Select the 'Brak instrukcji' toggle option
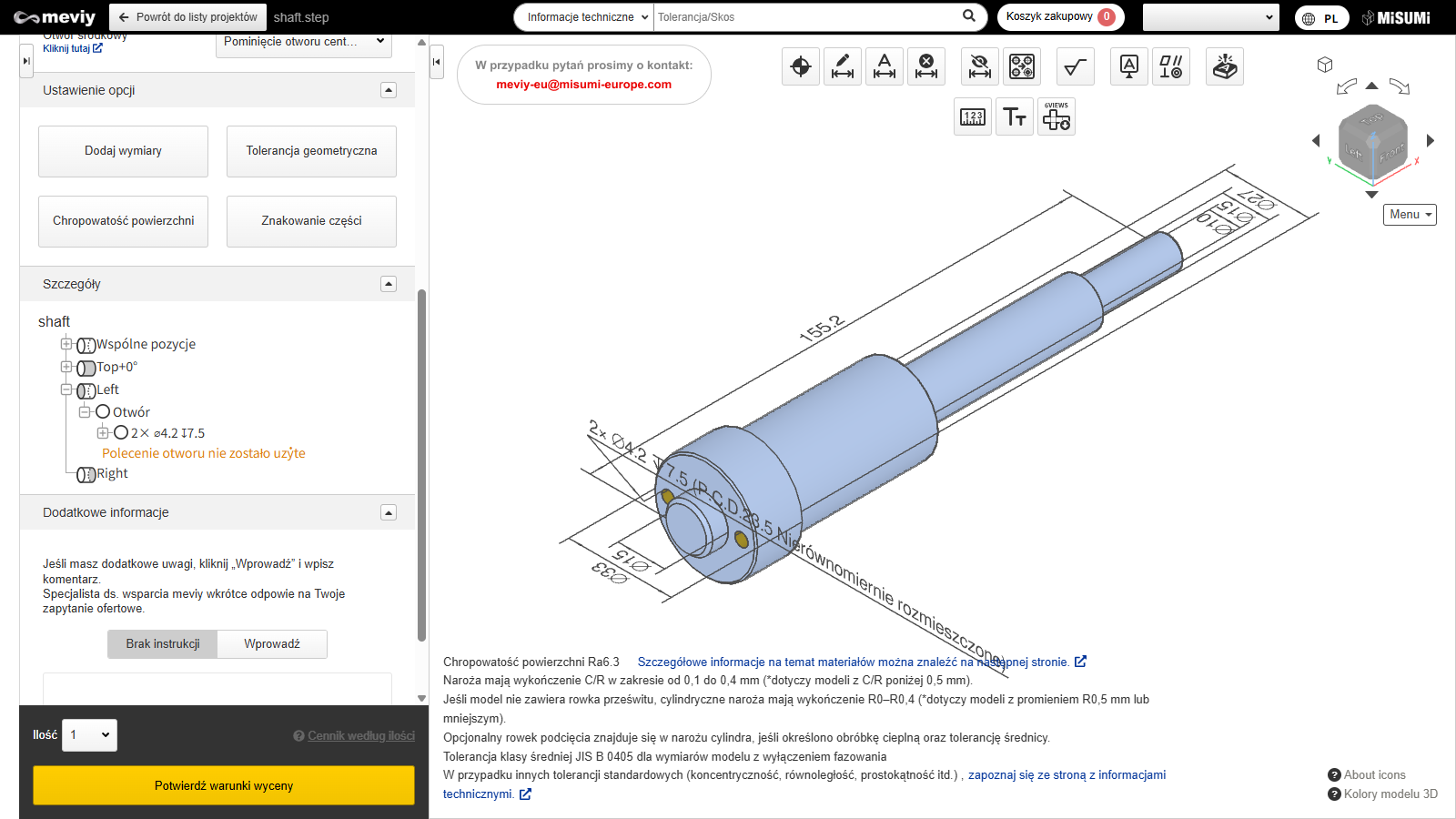The height and width of the screenshot is (819, 1456). pos(163,644)
